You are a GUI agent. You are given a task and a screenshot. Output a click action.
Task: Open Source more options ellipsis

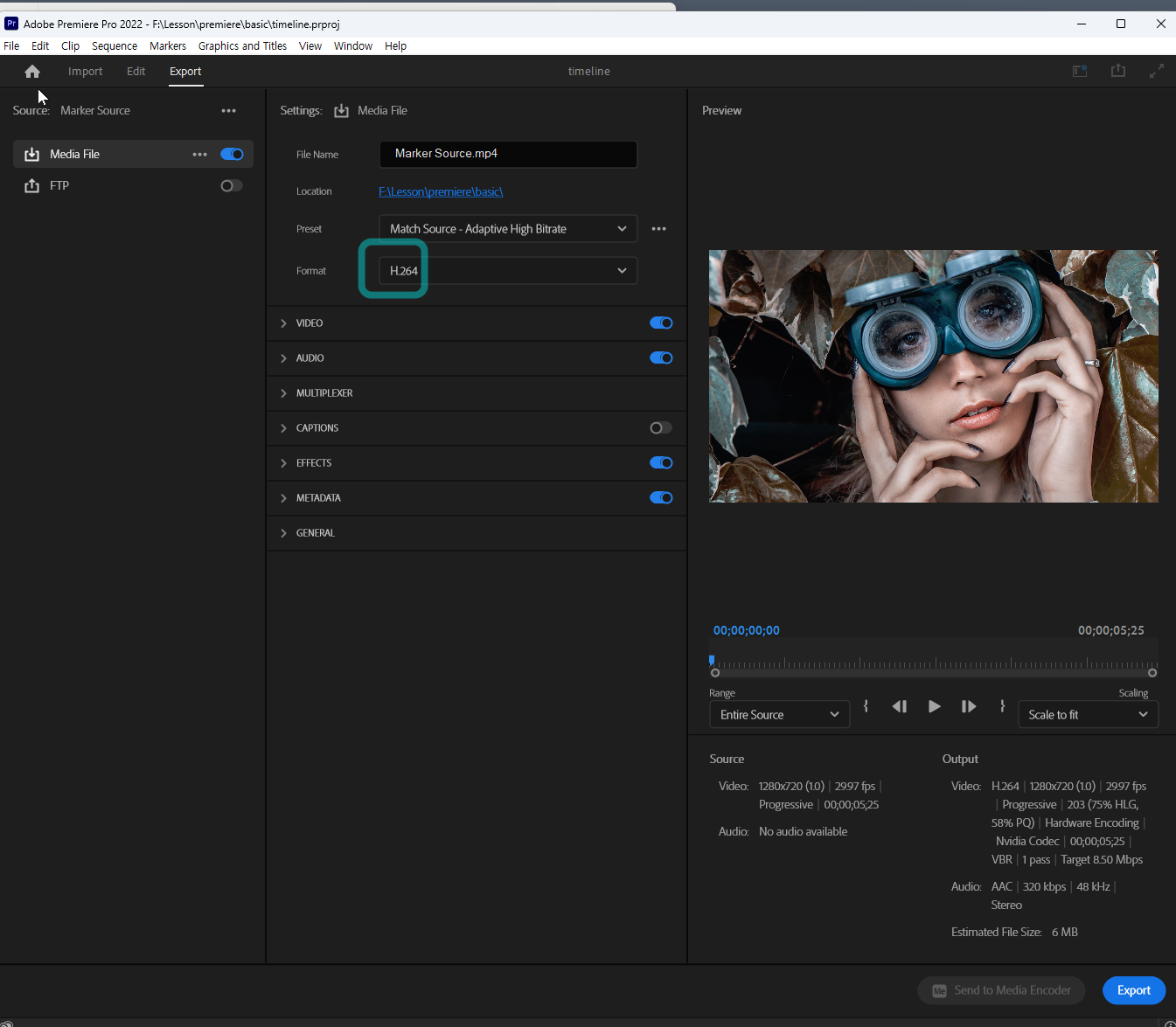point(228,111)
